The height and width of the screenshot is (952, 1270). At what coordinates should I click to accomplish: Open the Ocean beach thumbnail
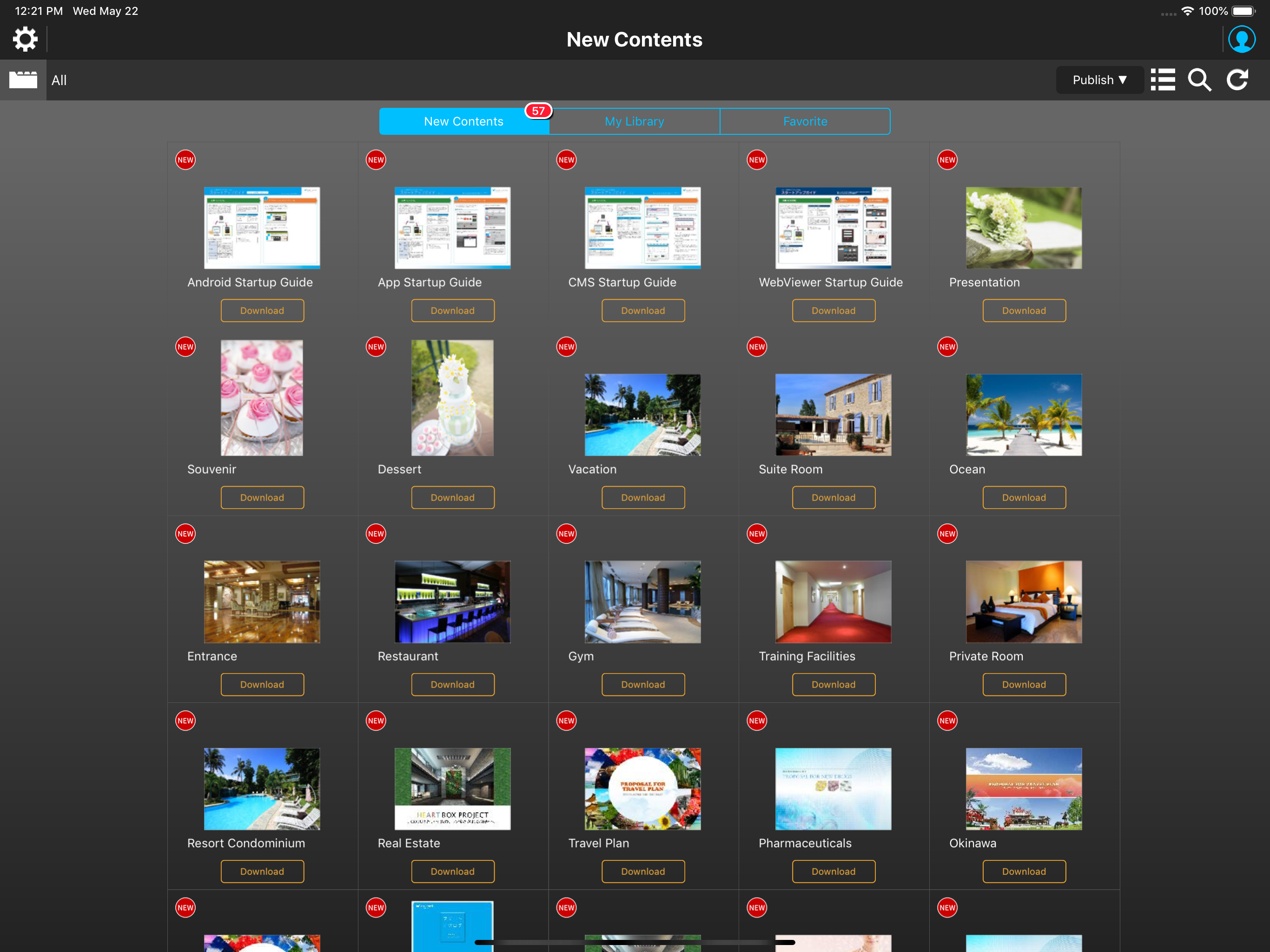[x=1024, y=415]
